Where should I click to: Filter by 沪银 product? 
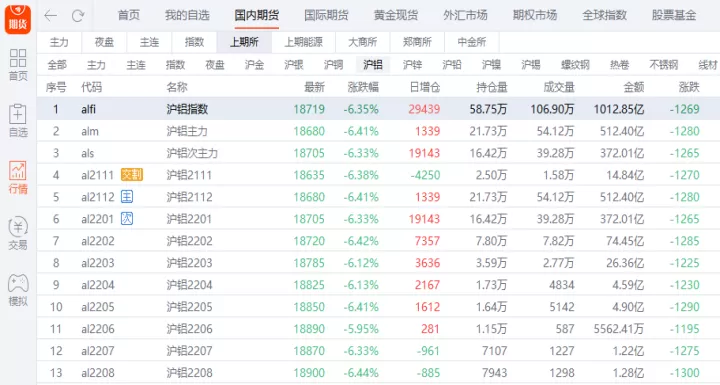tap(294, 65)
